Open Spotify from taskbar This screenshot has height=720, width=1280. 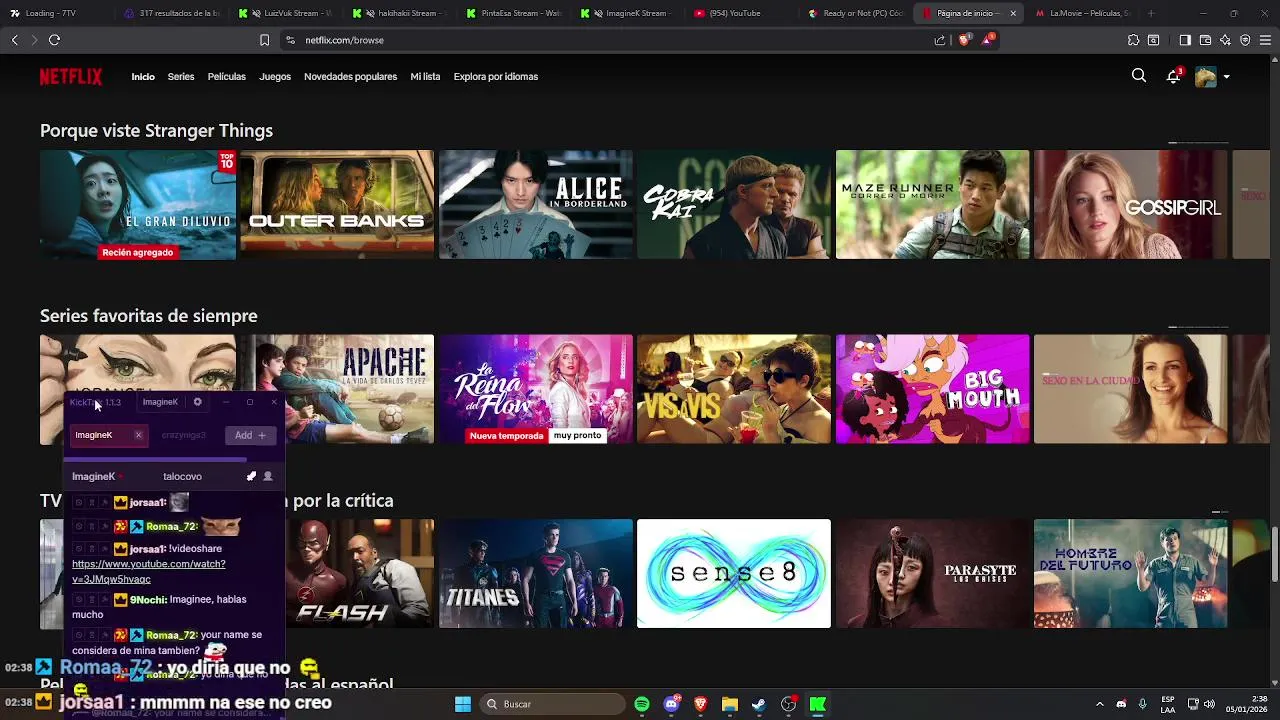[x=642, y=704]
